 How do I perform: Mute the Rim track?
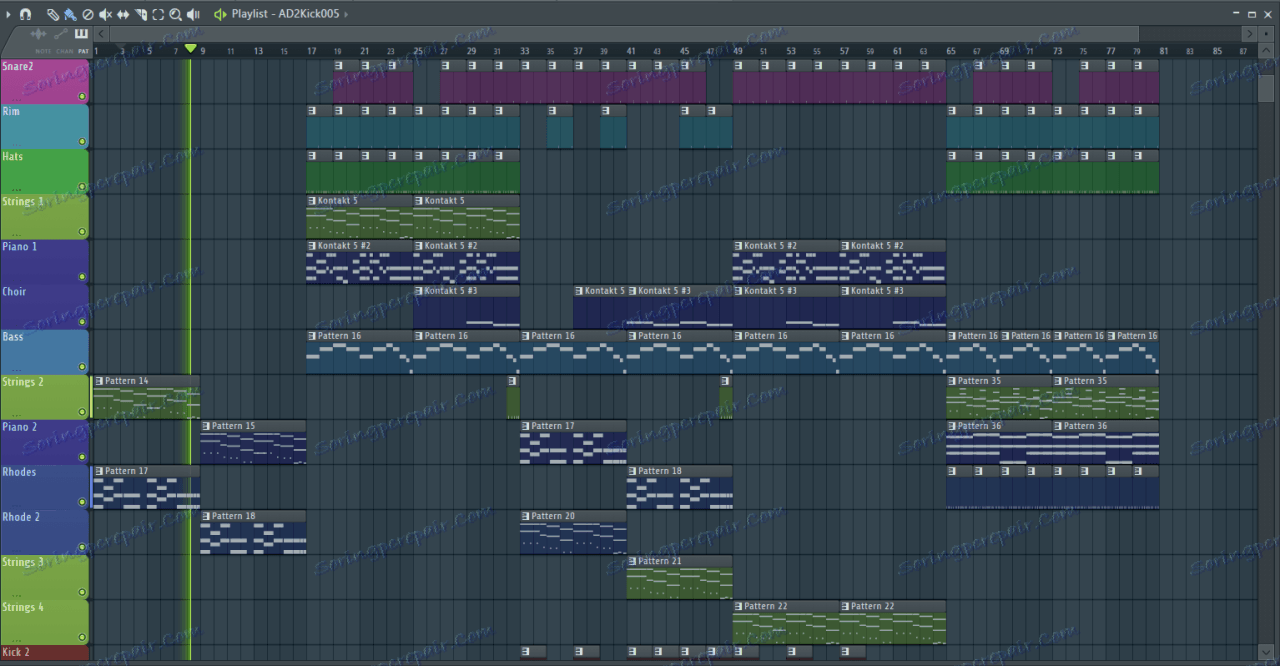pyautogui.click(x=82, y=142)
